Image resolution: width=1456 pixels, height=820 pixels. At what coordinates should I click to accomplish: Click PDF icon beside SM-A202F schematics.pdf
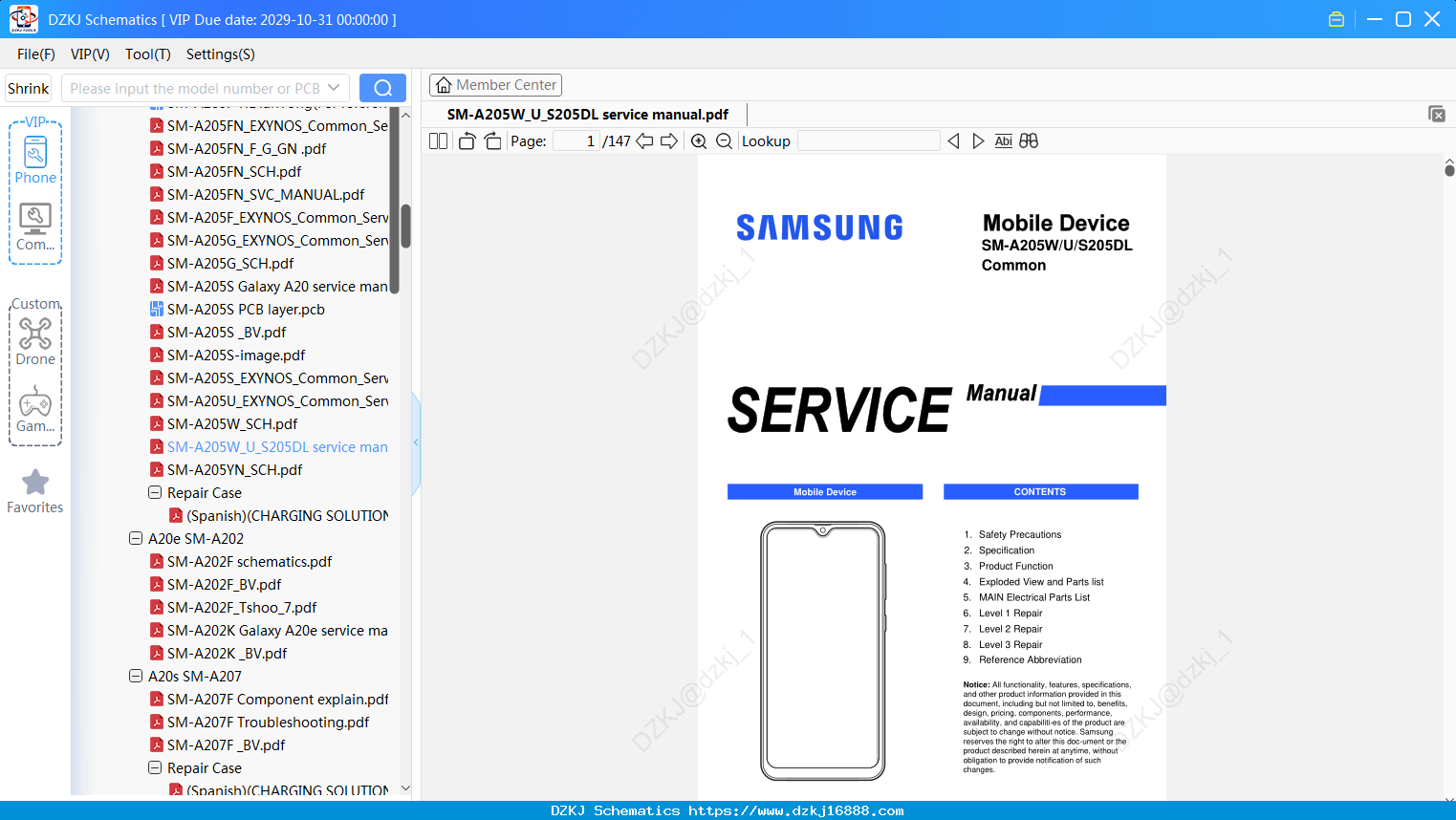157,562
